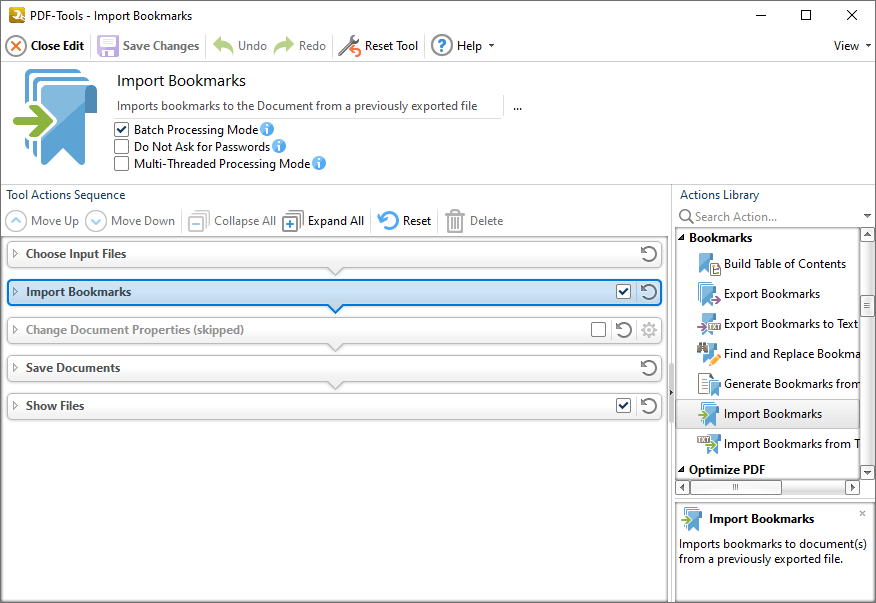Click the Redo arrow icon
This screenshot has width=876, height=603.
(284, 46)
